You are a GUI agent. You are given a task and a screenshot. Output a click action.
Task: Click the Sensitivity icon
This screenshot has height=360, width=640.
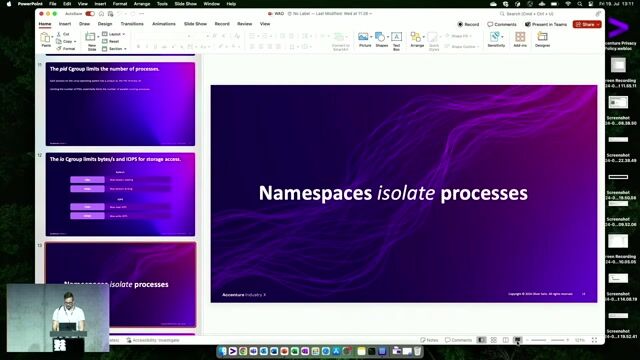coord(495,37)
